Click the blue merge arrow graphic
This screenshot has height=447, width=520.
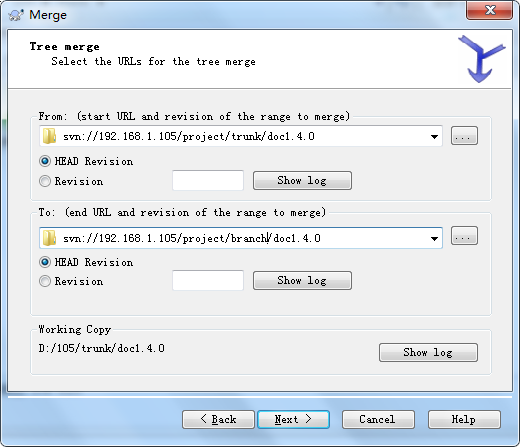(481, 59)
